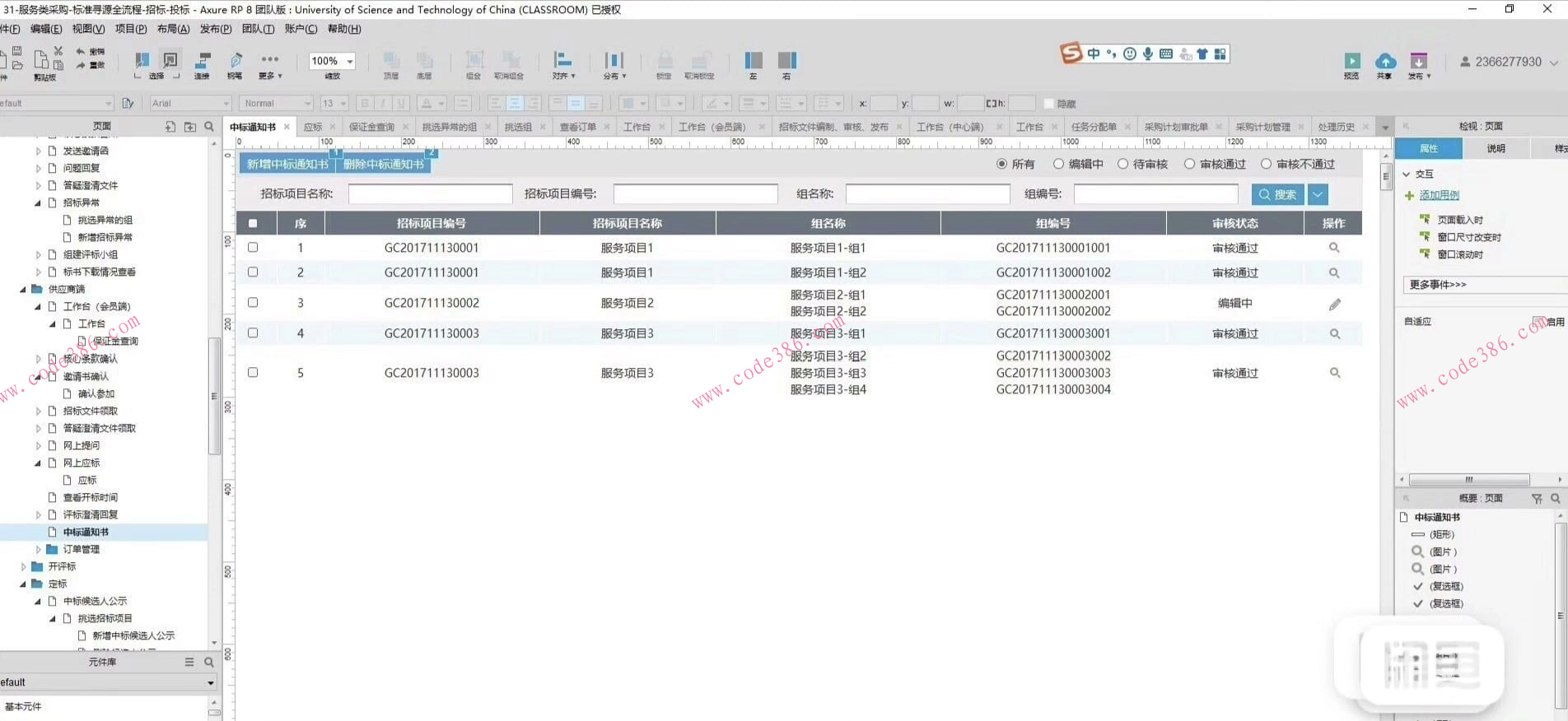Click the 添加用例 link
This screenshot has height=721, width=1568.
tap(1439, 195)
